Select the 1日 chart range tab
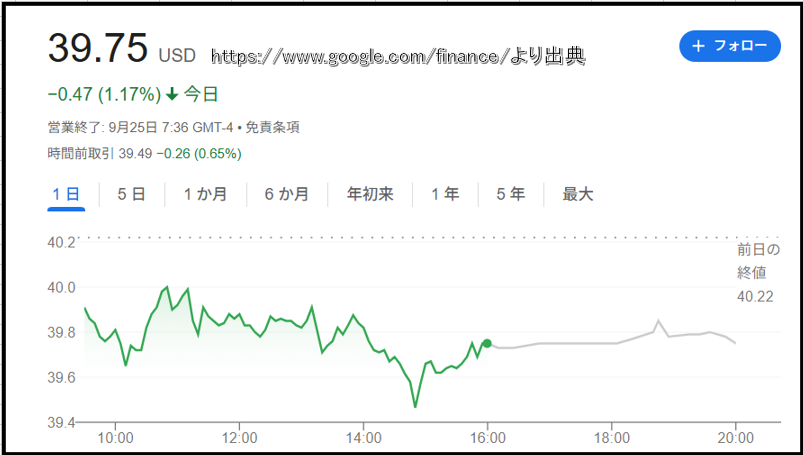 click(65, 194)
